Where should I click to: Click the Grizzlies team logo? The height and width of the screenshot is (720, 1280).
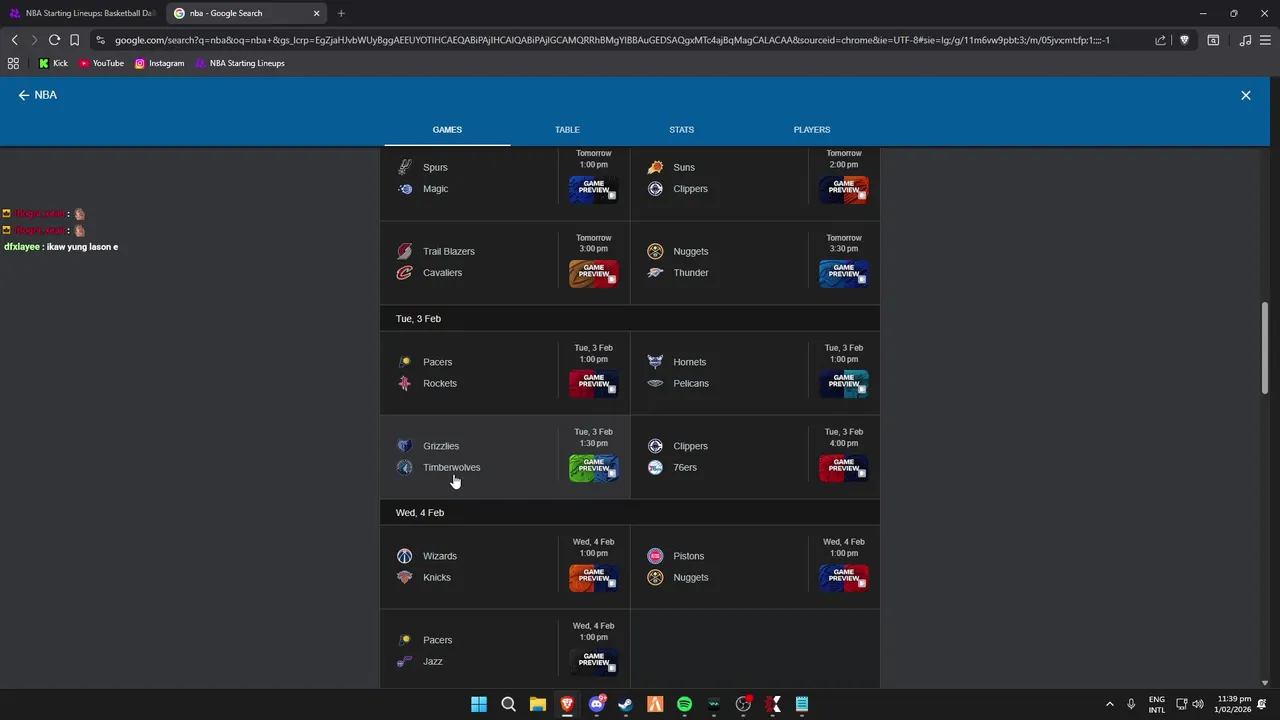pos(405,446)
